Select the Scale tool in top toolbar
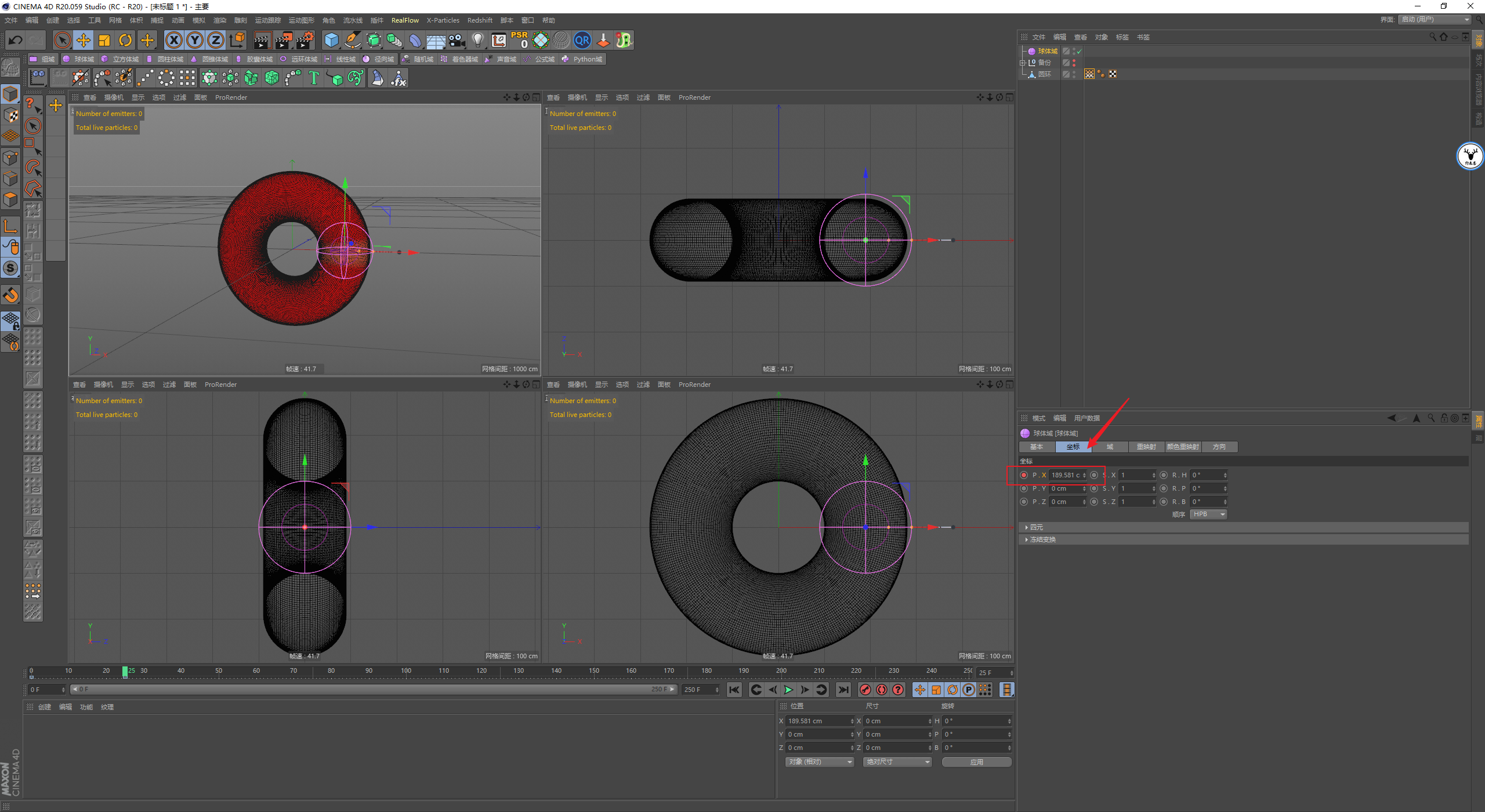This screenshot has width=1485, height=812. tap(104, 40)
